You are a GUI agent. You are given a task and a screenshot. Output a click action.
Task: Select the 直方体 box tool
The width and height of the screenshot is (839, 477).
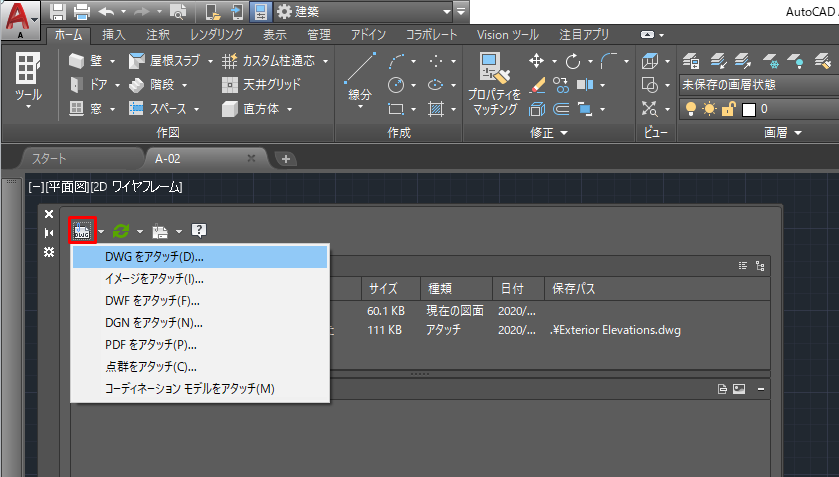250,109
